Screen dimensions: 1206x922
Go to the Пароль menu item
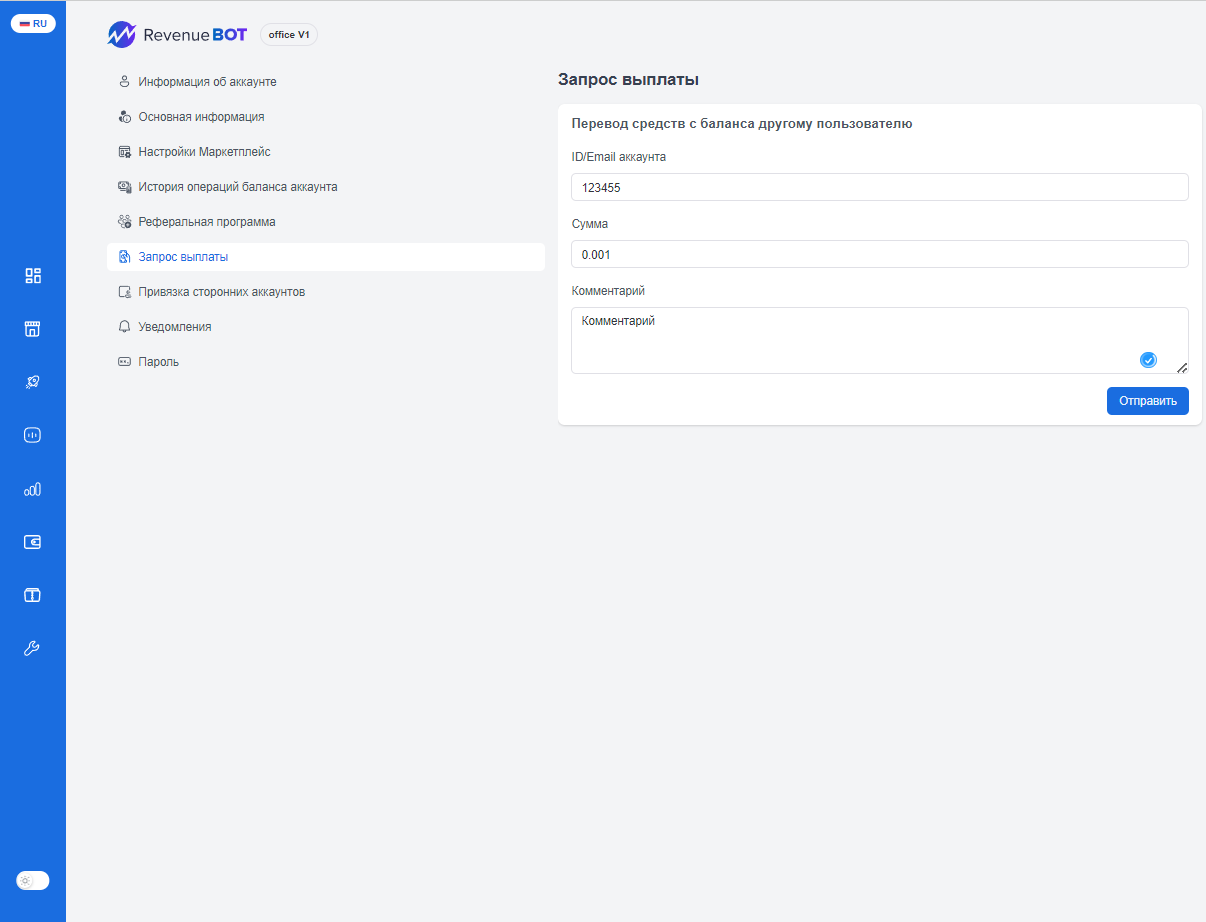[326, 362]
